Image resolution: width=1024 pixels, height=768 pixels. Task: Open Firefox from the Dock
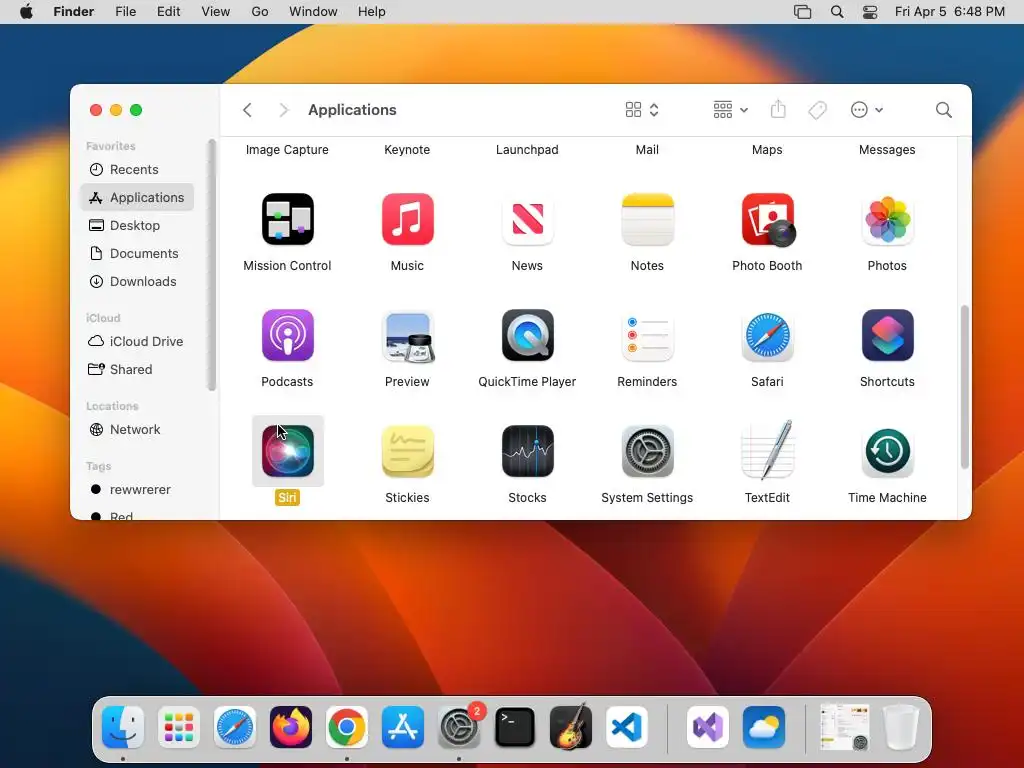click(291, 727)
